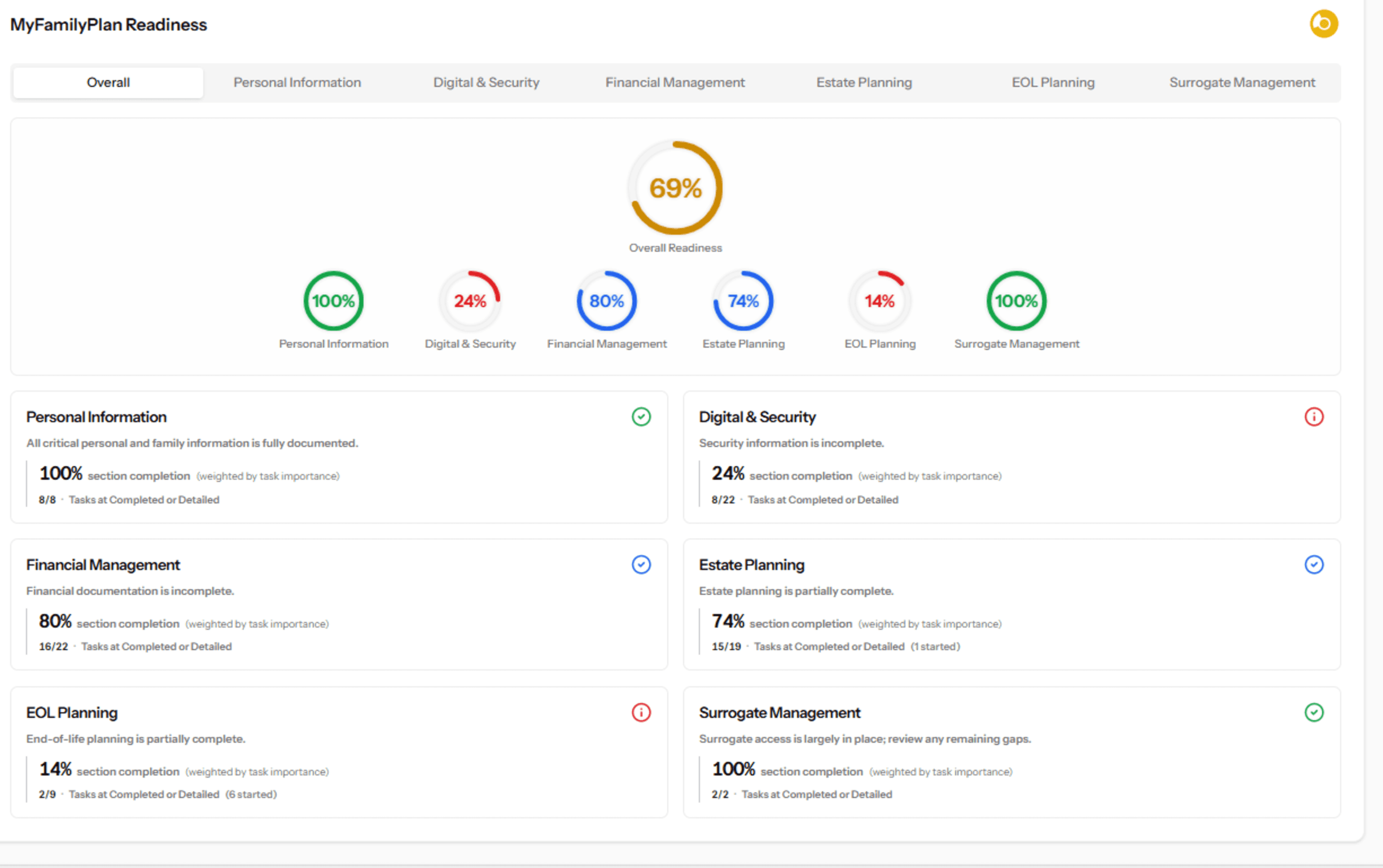Open the Surrogate Management tab
Screen dimensions: 1383x868
pyautogui.click(x=1242, y=82)
